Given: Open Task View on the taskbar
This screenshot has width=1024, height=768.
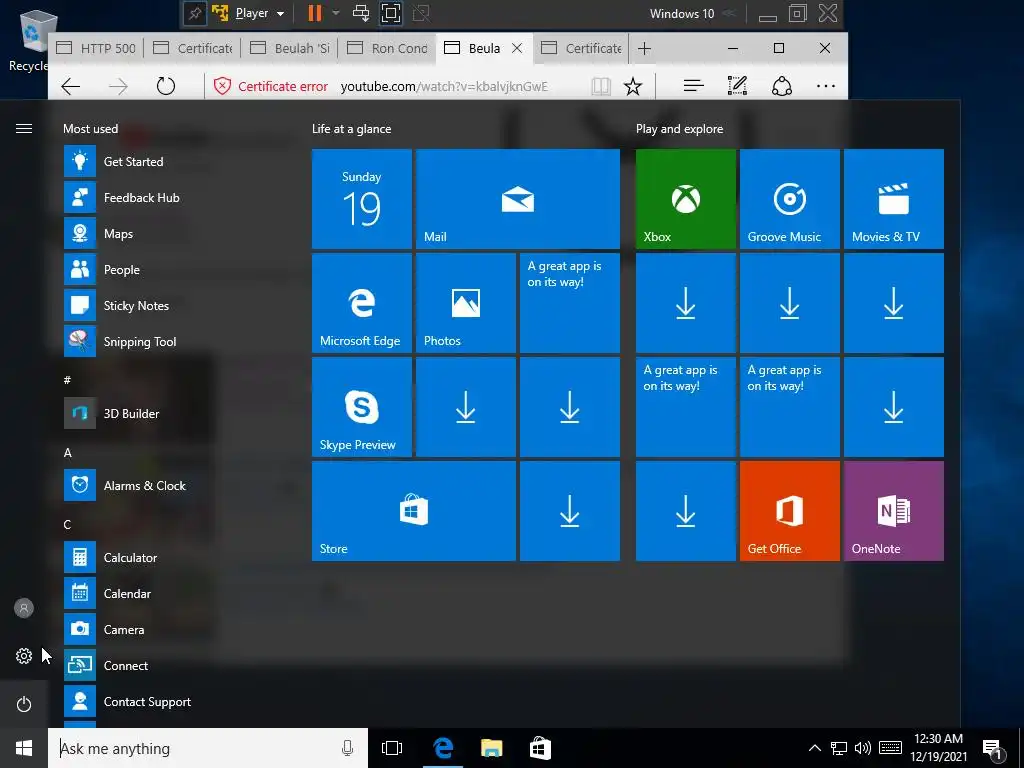Looking at the screenshot, I should [392, 748].
